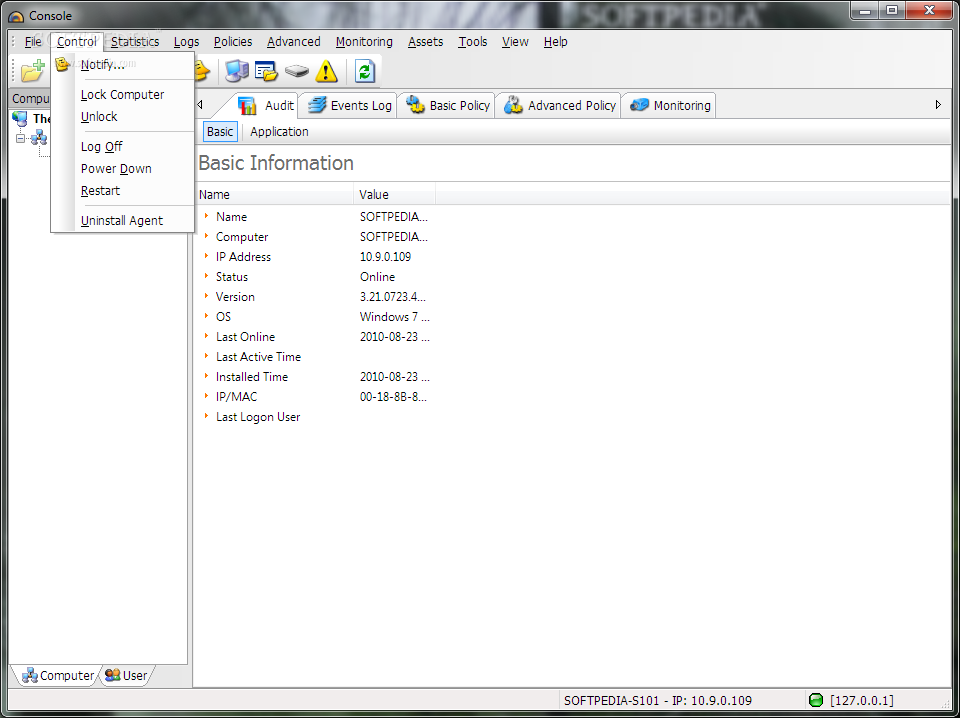Viewport: 960px width, 718px height.
Task: Expand the IP/MAC row arrow
Action: [206, 396]
